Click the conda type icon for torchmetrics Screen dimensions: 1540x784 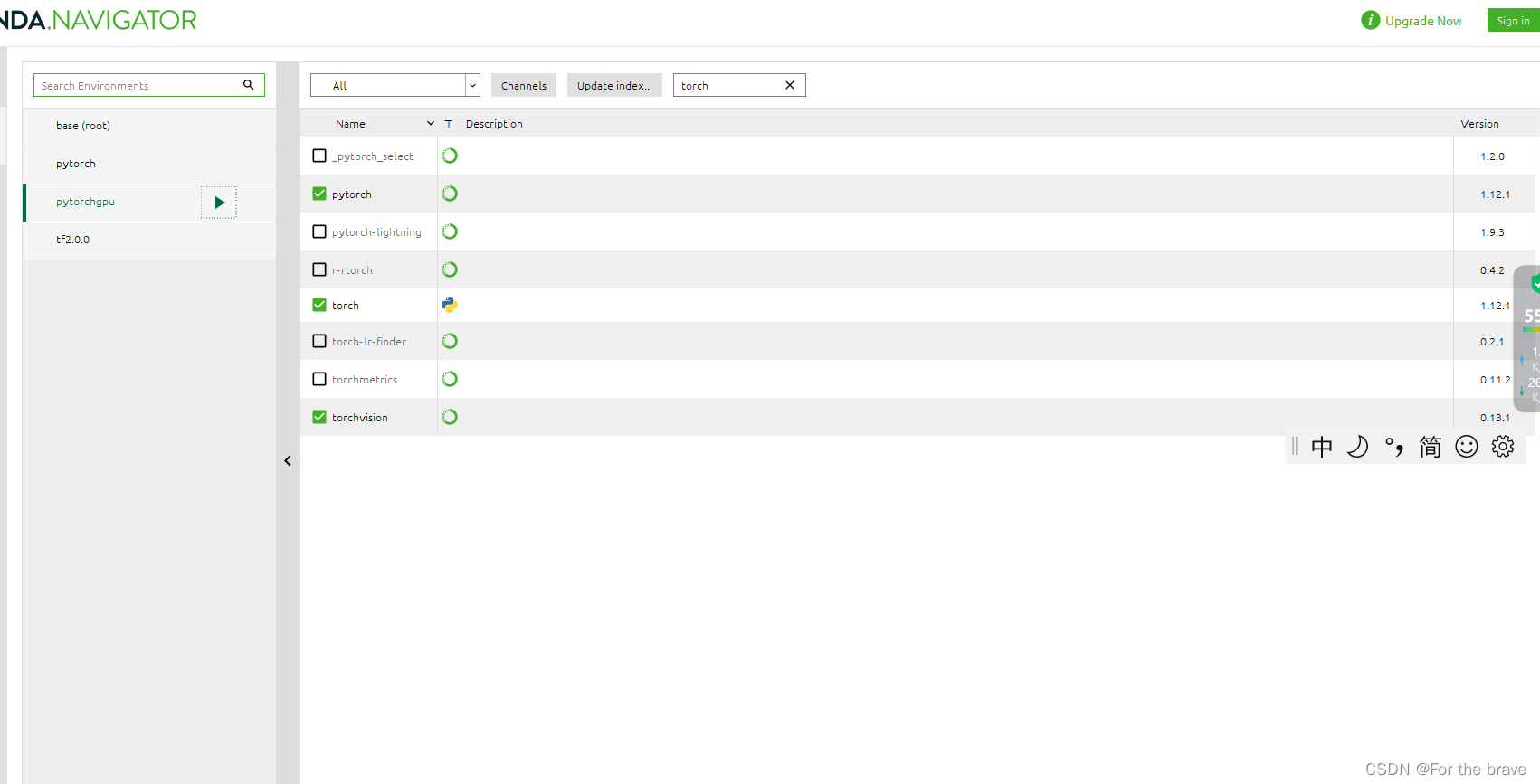tap(450, 379)
